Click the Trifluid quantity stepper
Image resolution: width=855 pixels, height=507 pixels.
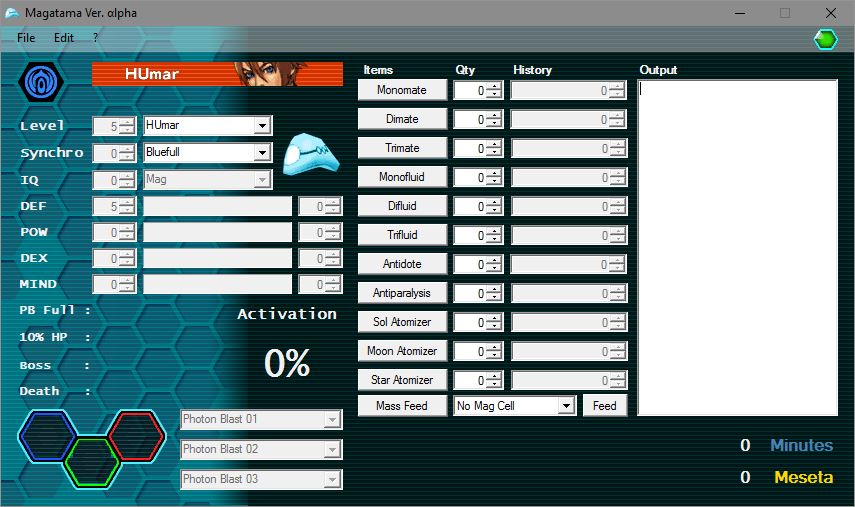(x=478, y=235)
